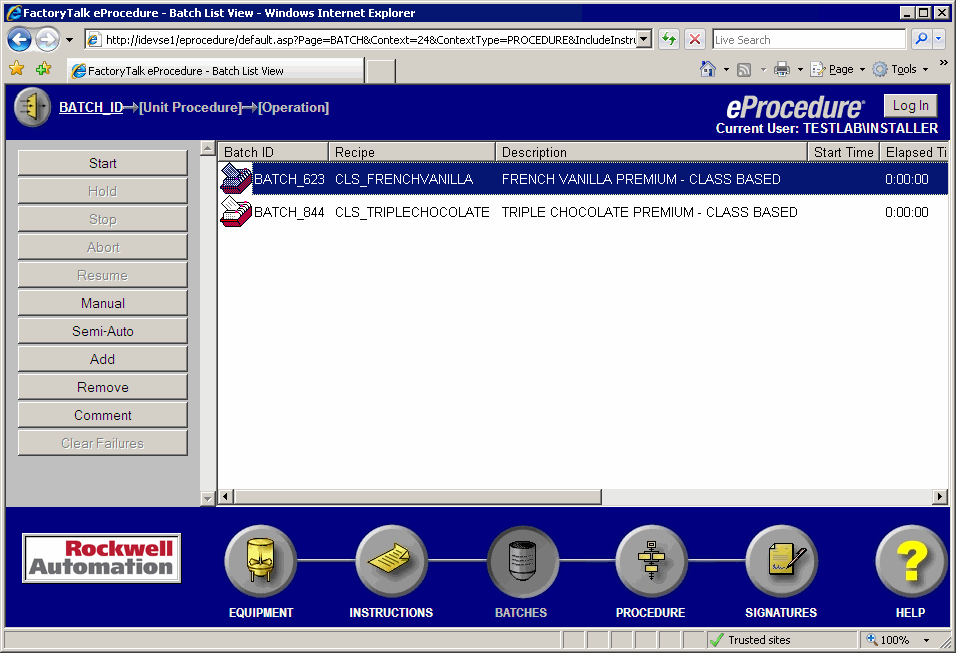Click the Remove batch button
The width and height of the screenshot is (956, 653).
point(102,387)
